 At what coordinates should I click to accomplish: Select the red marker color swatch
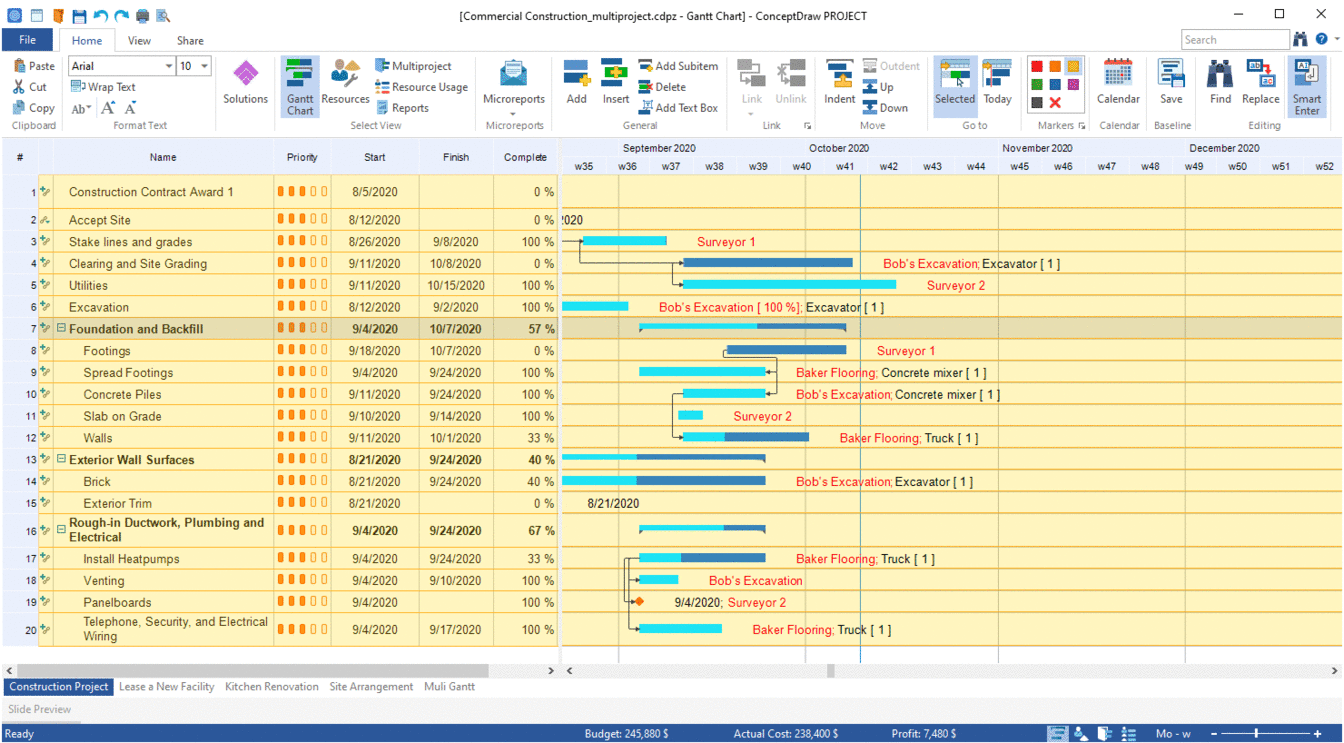click(1037, 67)
